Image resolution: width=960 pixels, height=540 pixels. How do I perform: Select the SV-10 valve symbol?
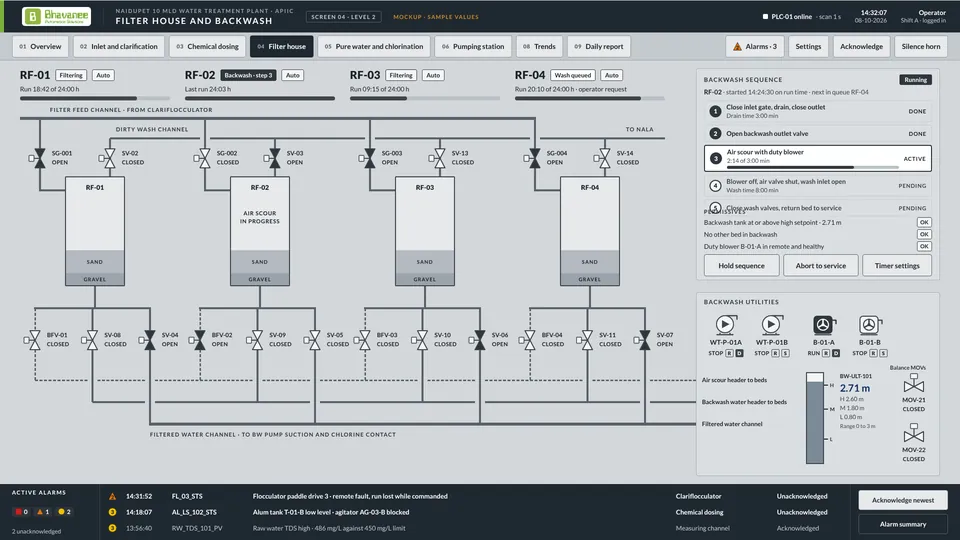tap(422, 340)
